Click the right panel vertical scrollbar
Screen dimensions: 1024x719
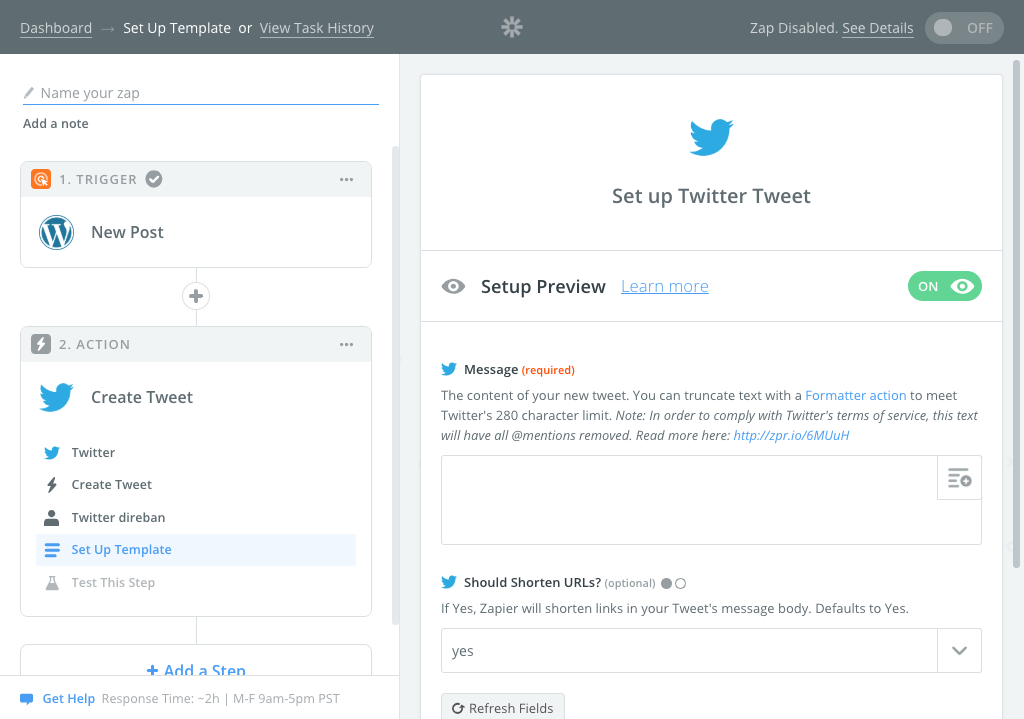point(1016,313)
